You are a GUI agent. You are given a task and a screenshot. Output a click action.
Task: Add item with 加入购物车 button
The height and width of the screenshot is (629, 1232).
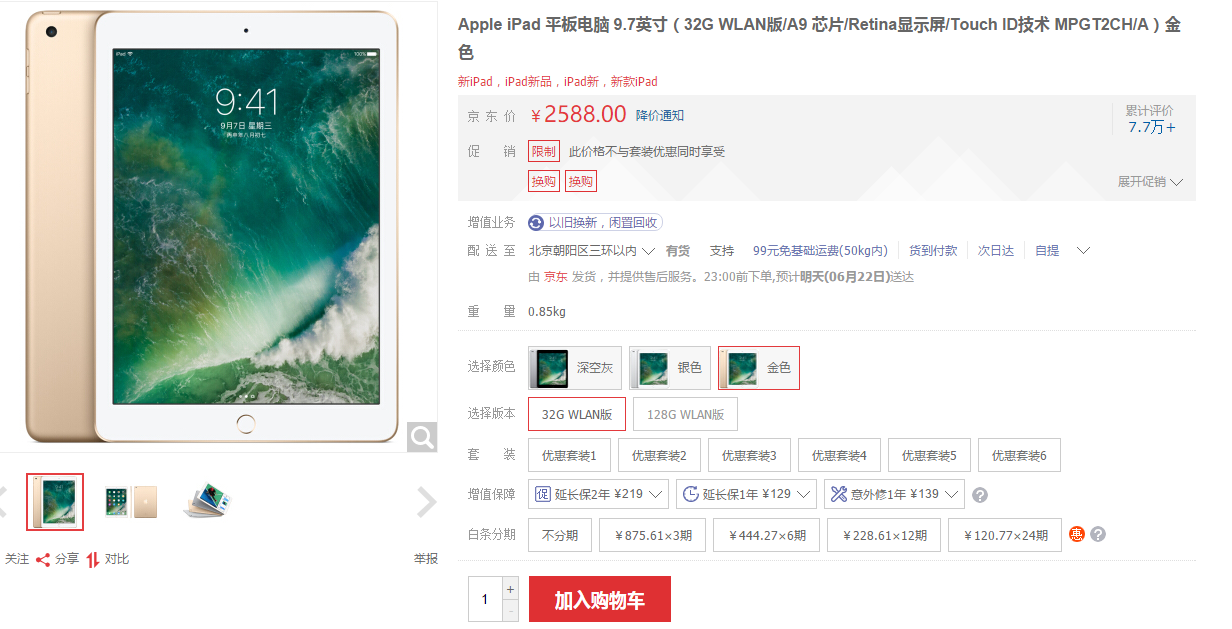point(600,600)
